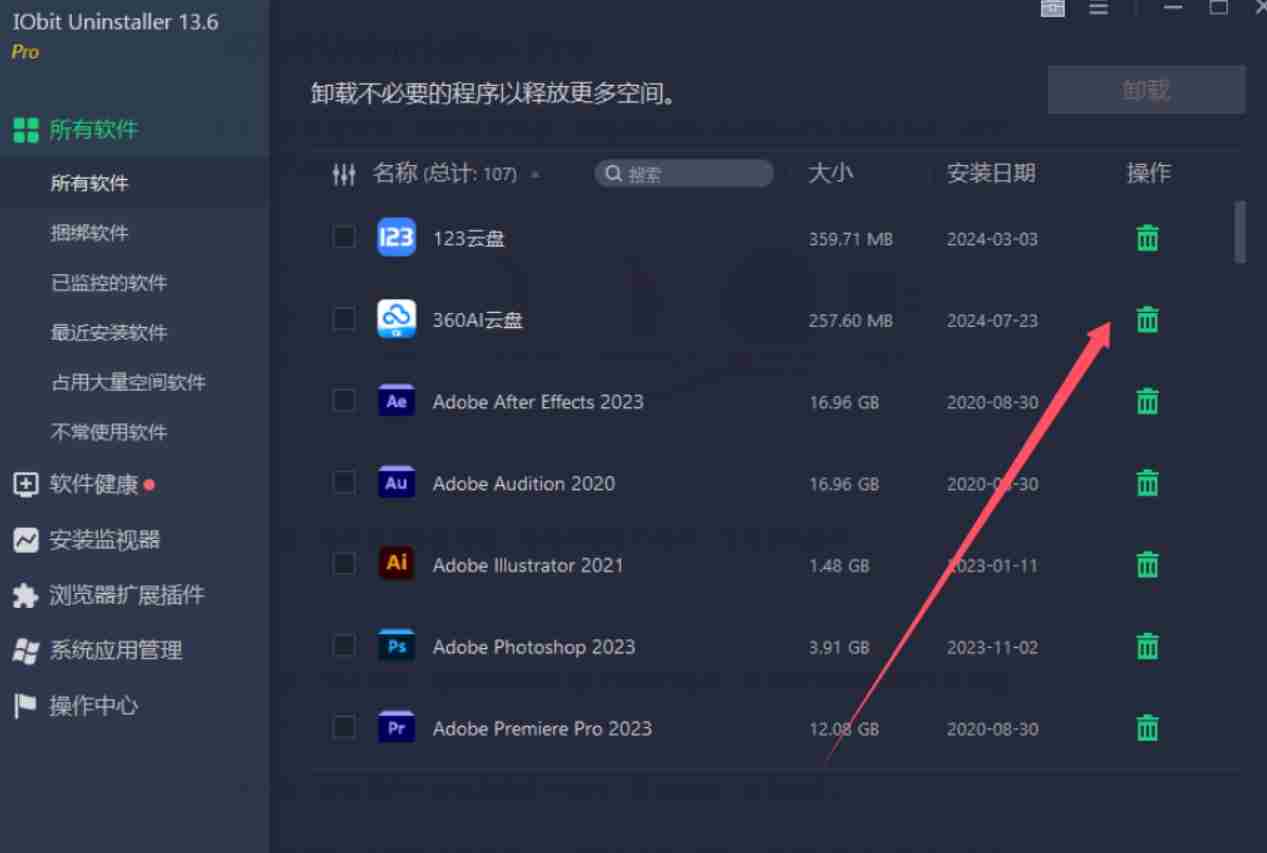Click the 360AI云盘 cloud app icon
The width and height of the screenshot is (1267, 853).
click(396, 320)
